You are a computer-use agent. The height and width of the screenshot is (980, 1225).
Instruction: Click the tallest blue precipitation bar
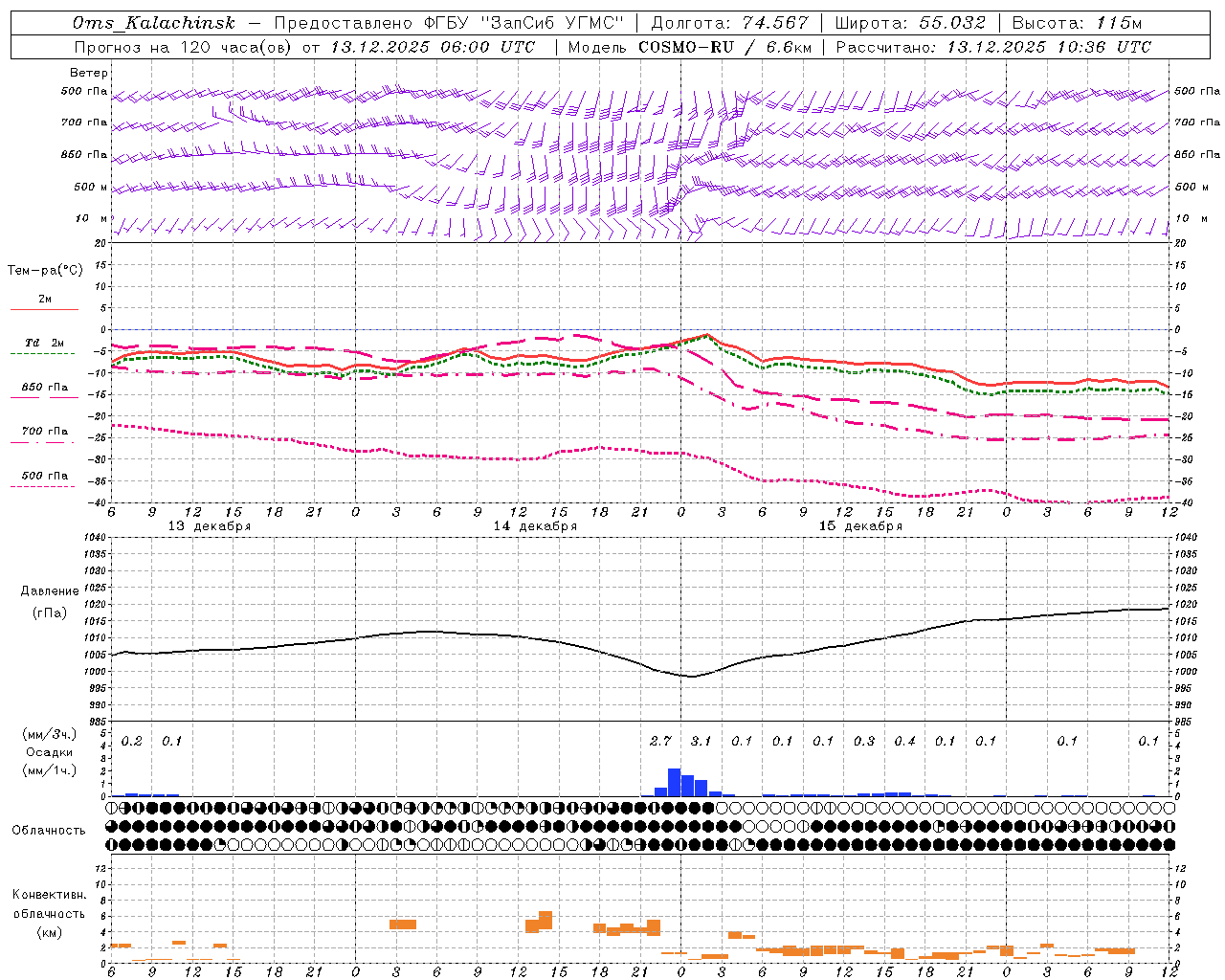pos(674,782)
